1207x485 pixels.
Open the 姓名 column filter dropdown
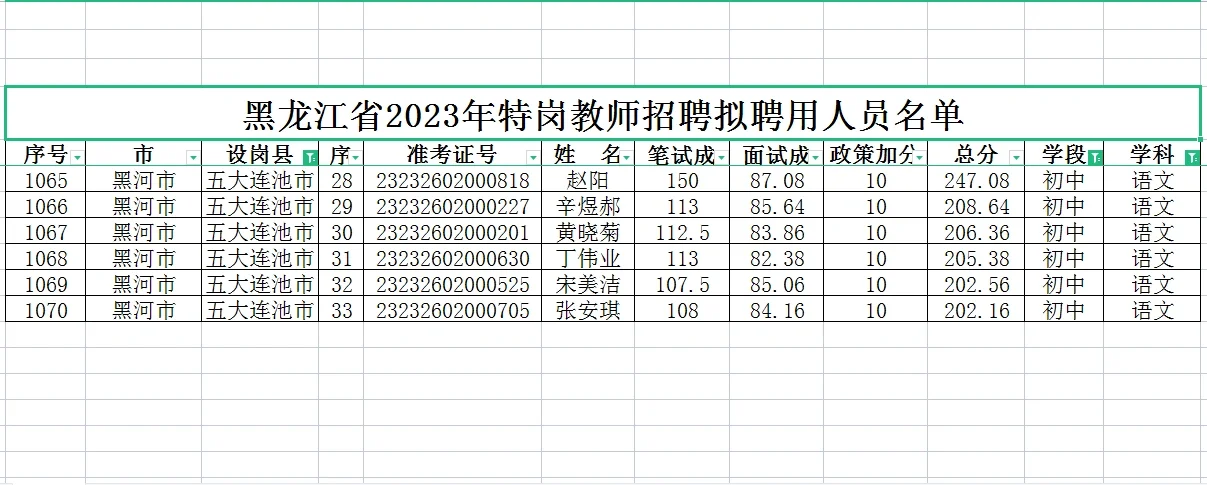coord(627,157)
